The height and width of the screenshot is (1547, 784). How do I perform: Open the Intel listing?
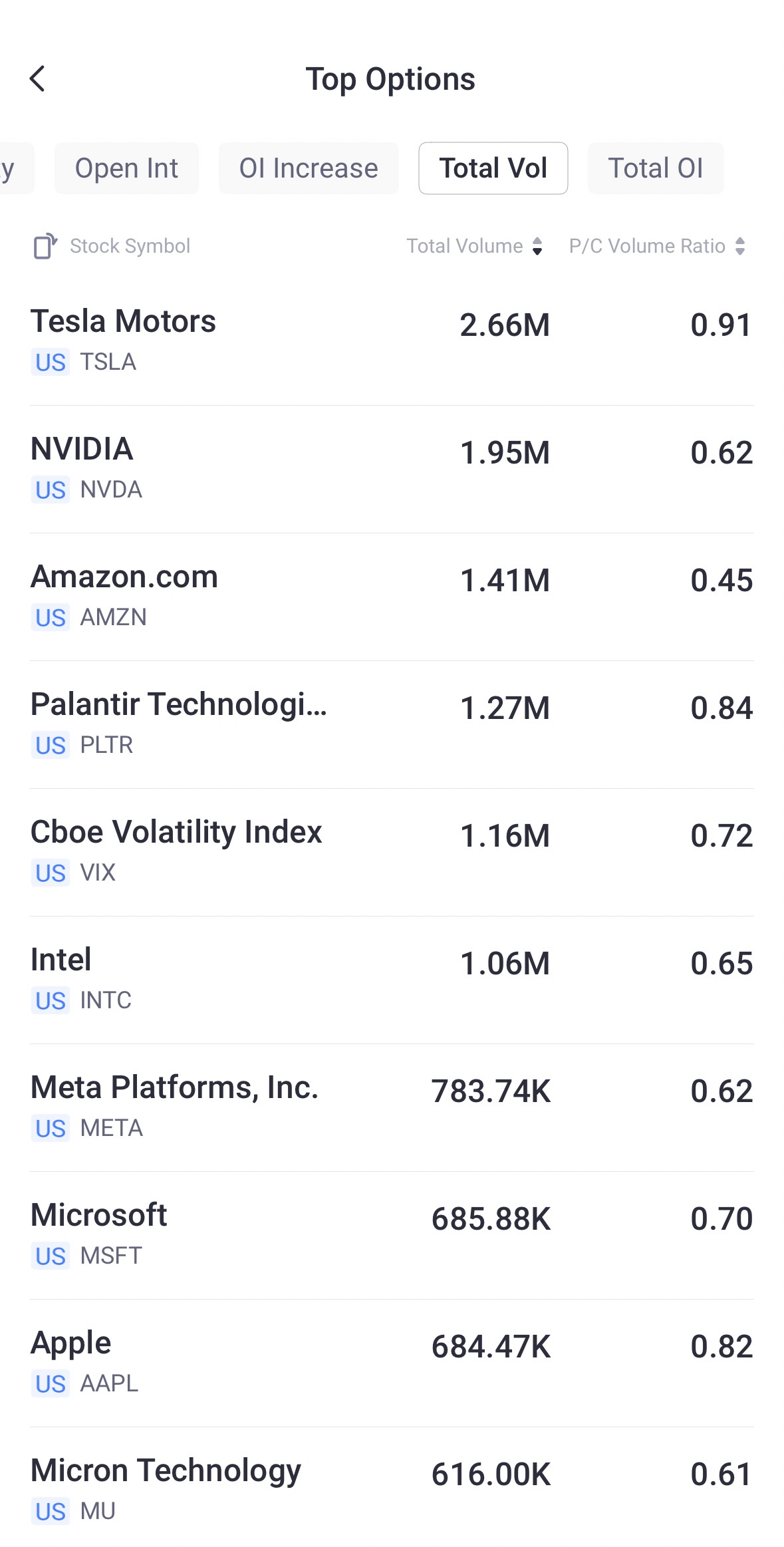click(392, 979)
